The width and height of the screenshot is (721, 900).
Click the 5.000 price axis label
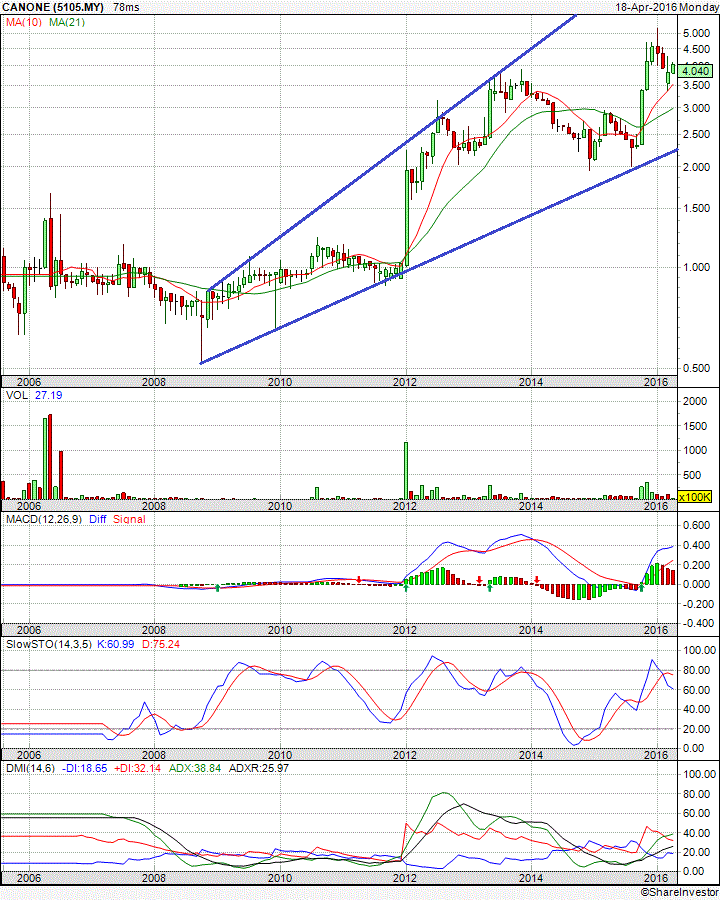pyautogui.click(x=696, y=33)
